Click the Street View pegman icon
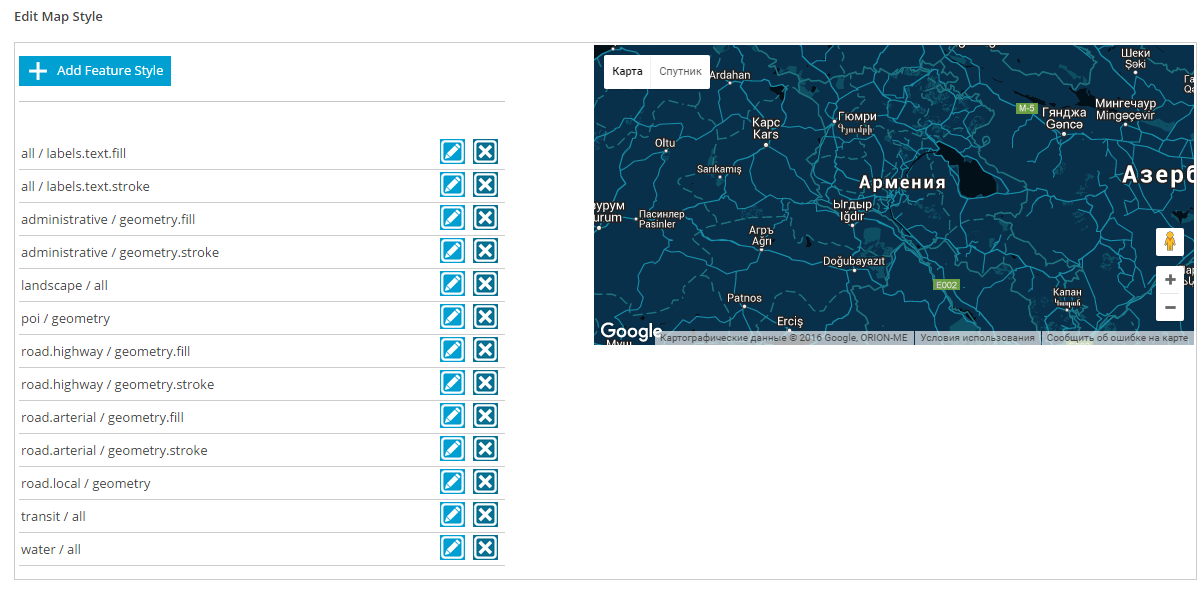1201x595 pixels. [1170, 242]
